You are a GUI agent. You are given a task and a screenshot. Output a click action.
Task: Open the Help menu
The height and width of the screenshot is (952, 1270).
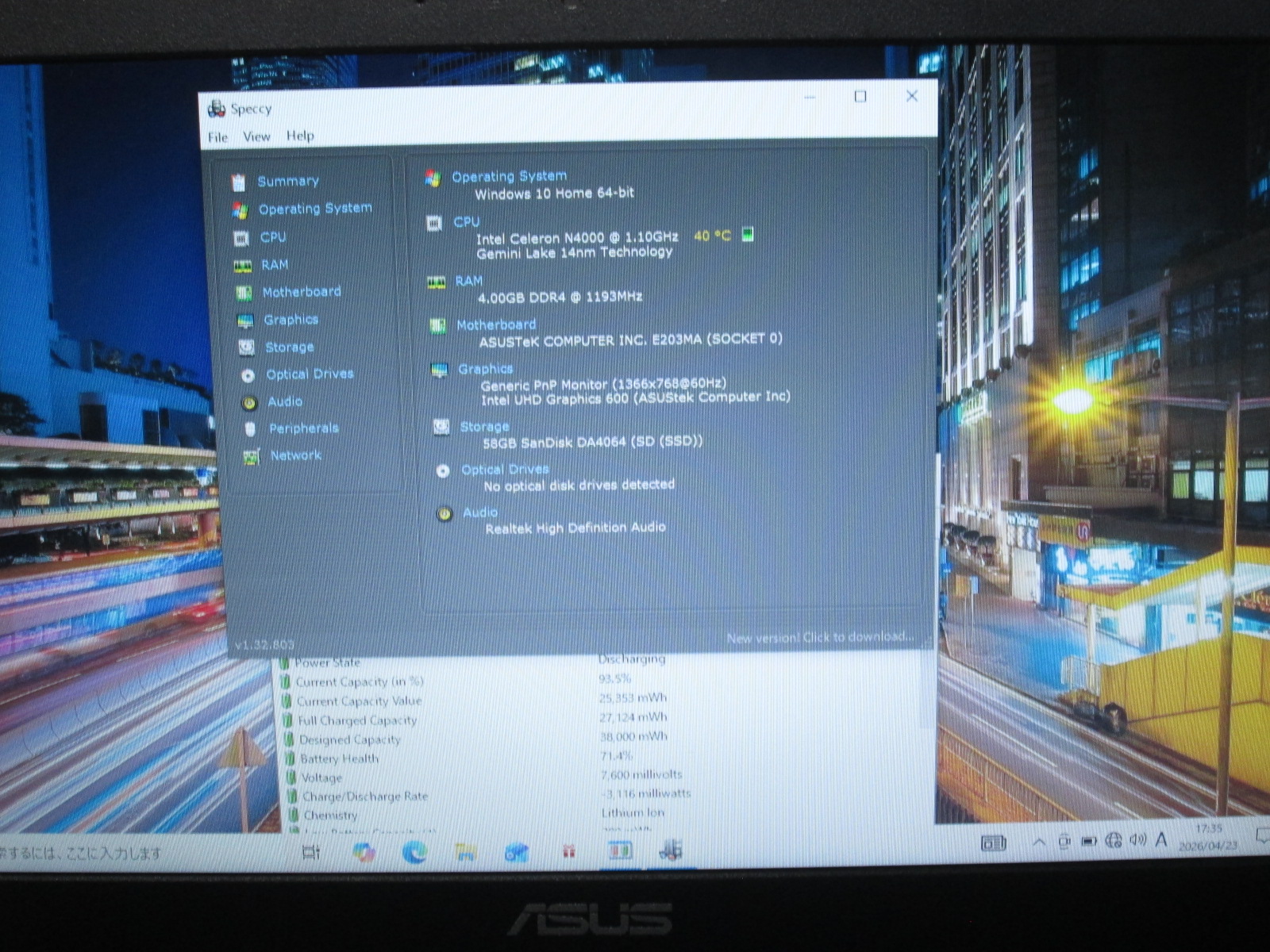coord(300,136)
